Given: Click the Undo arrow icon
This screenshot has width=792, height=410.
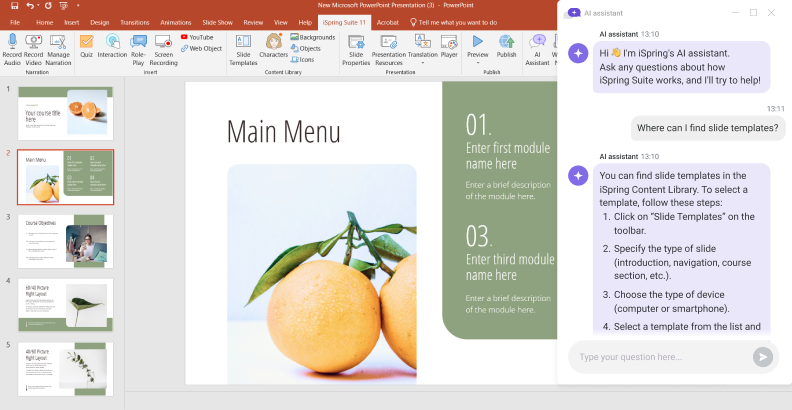Looking at the screenshot, I should tap(29, 6).
